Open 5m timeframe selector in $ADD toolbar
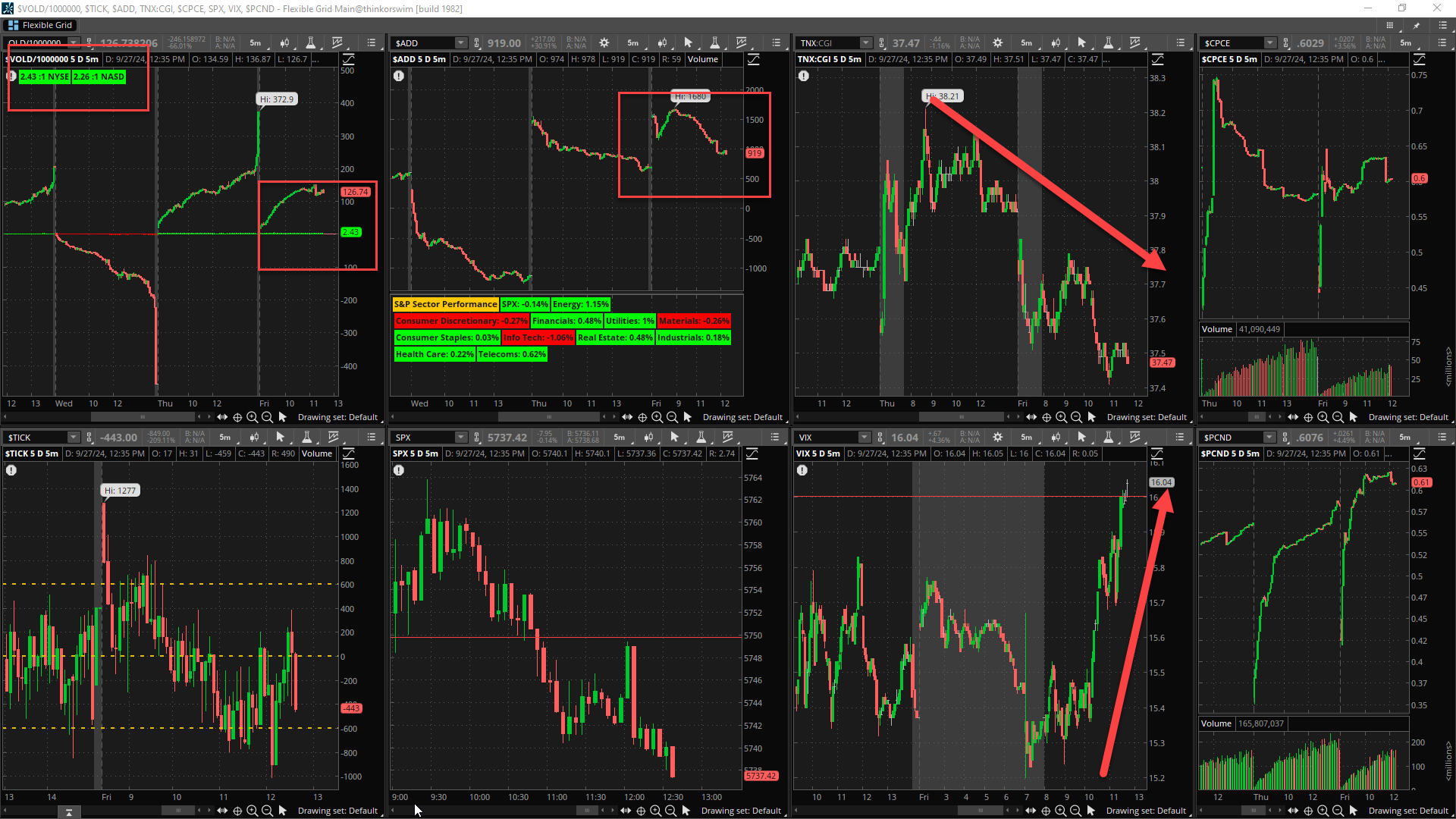This screenshot has width=1456, height=819. pos(633,43)
